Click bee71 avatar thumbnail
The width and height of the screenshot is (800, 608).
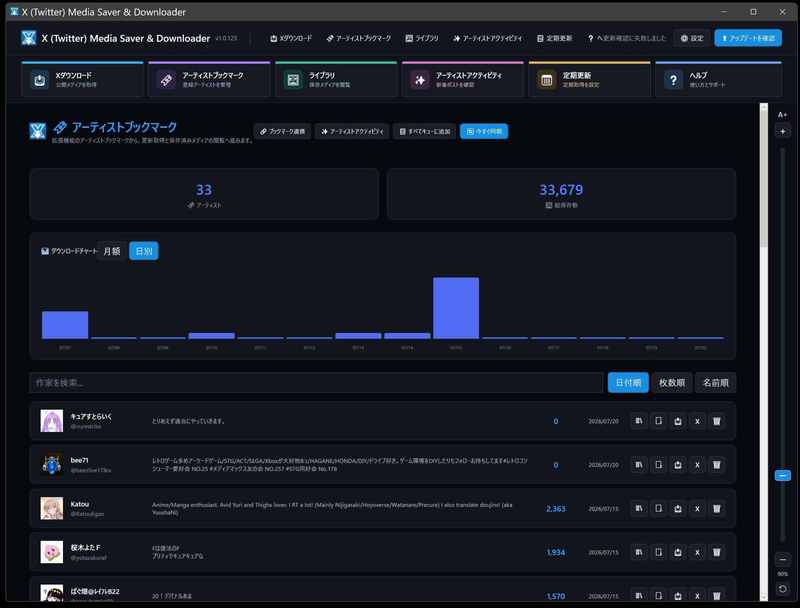pyautogui.click(x=52, y=465)
